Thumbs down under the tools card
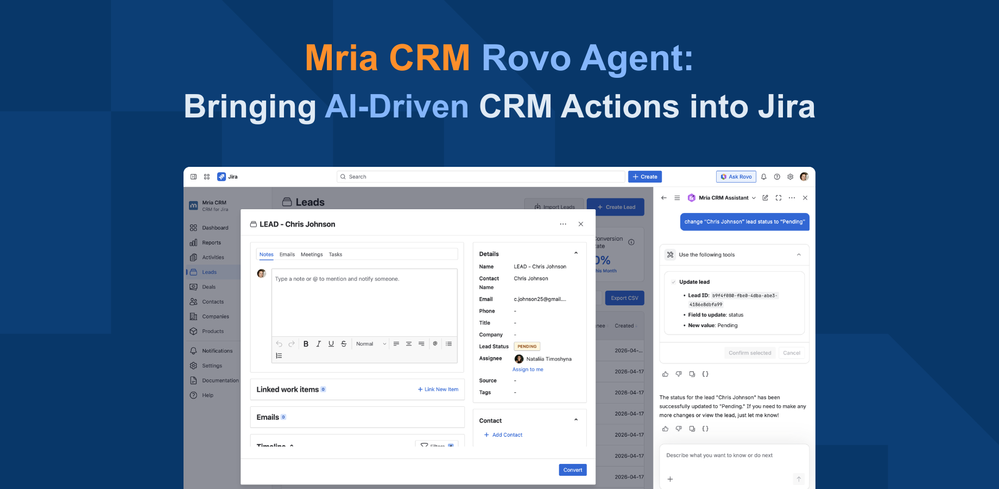The image size is (999, 489). coord(679,374)
